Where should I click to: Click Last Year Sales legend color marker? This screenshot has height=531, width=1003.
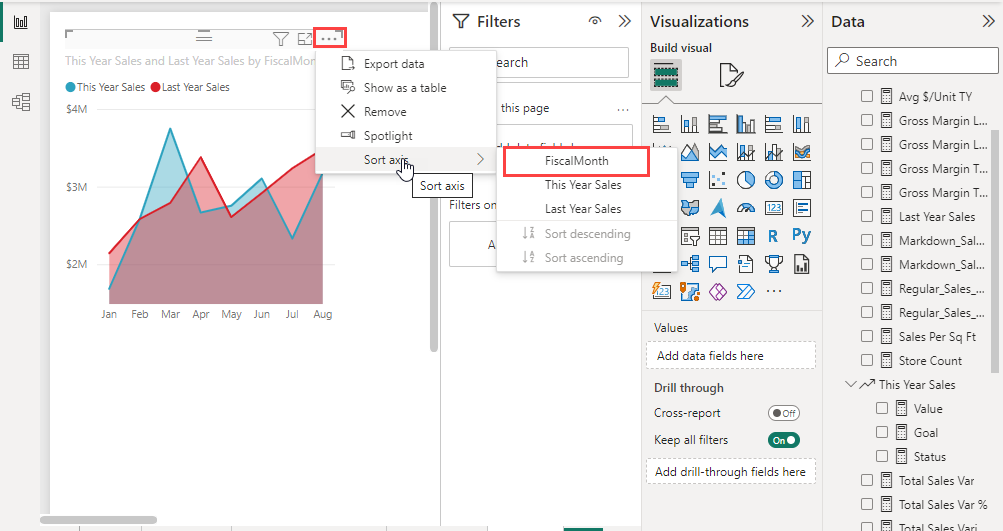click(155, 87)
